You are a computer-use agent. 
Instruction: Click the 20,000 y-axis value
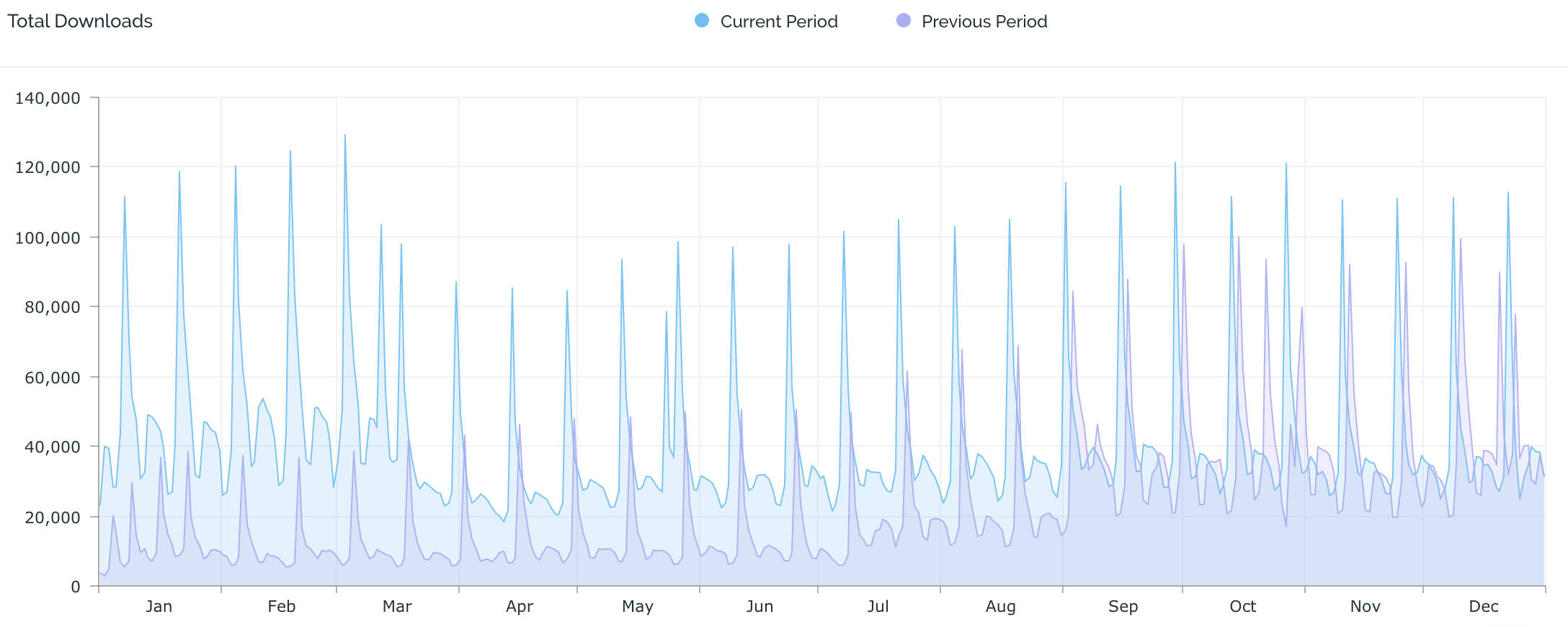point(53,517)
